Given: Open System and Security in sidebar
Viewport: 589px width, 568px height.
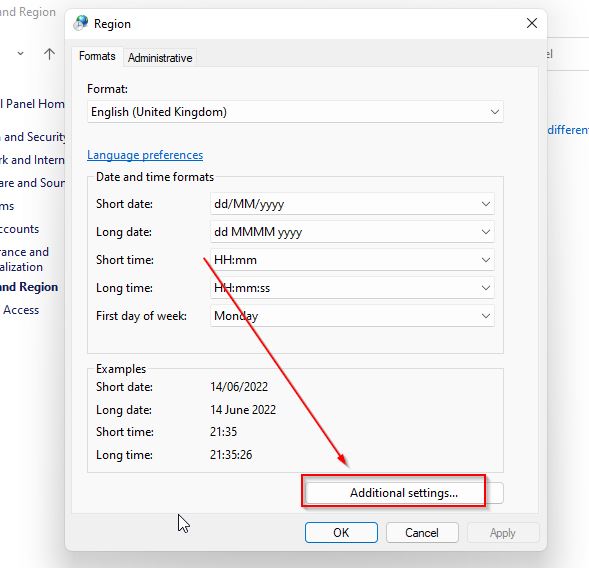Looking at the screenshot, I should (x=33, y=137).
